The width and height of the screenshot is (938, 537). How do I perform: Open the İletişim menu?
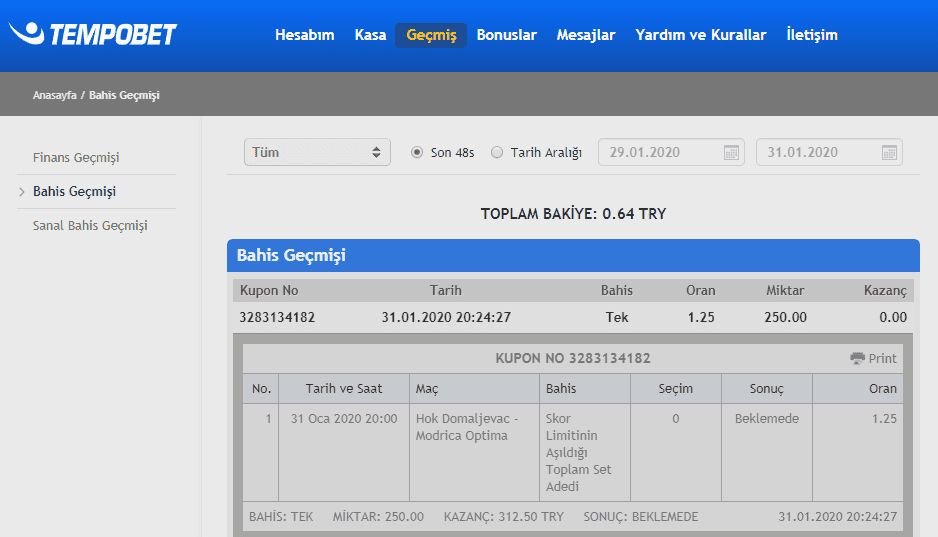[x=812, y=35]
